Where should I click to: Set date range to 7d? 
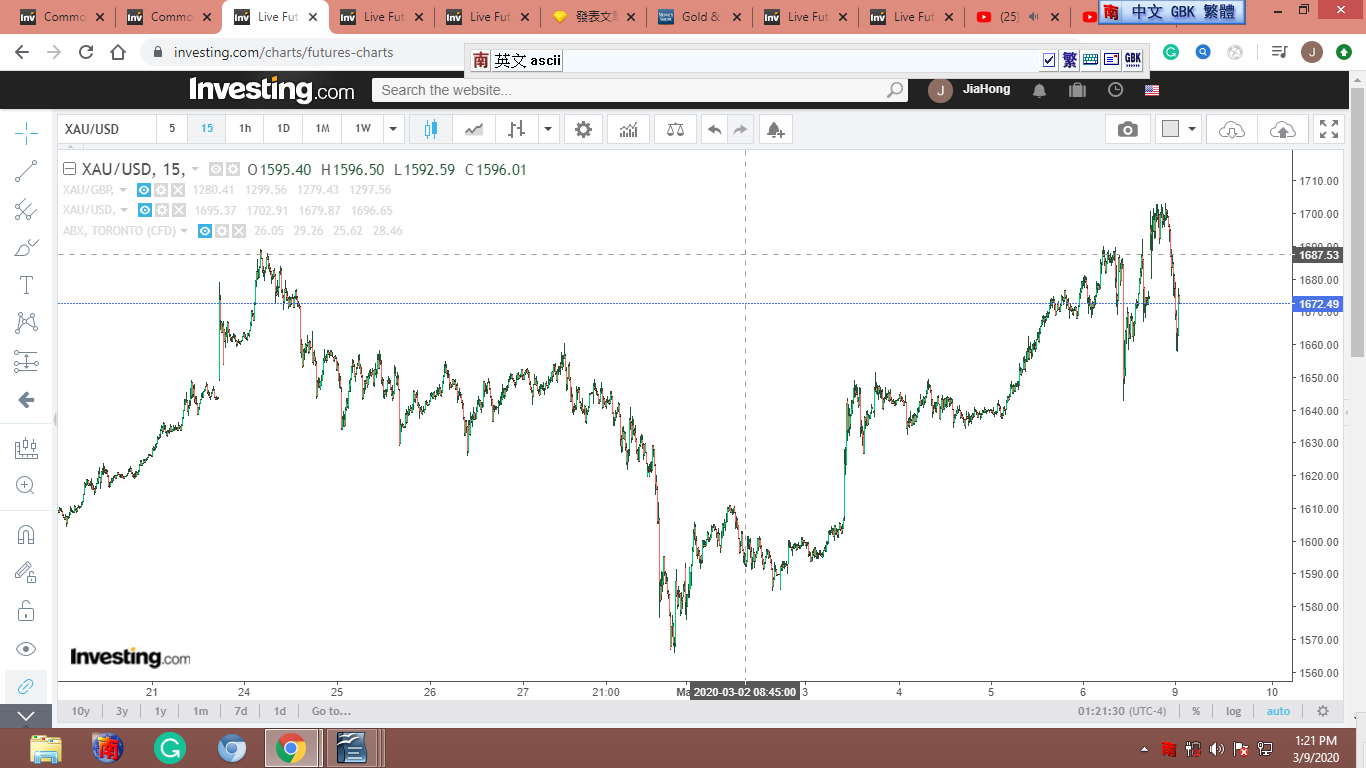(x=240, y=711)
